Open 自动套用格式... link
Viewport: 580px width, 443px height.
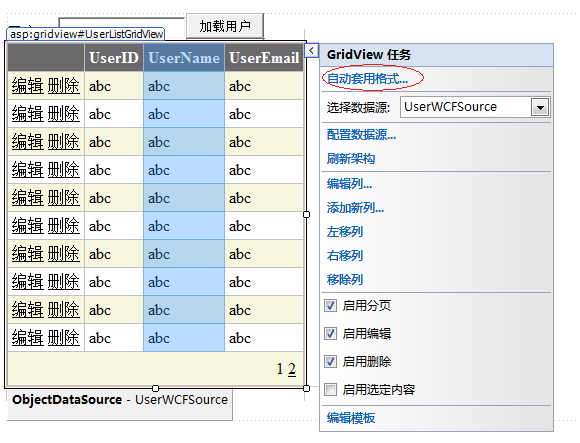point(367,78)
